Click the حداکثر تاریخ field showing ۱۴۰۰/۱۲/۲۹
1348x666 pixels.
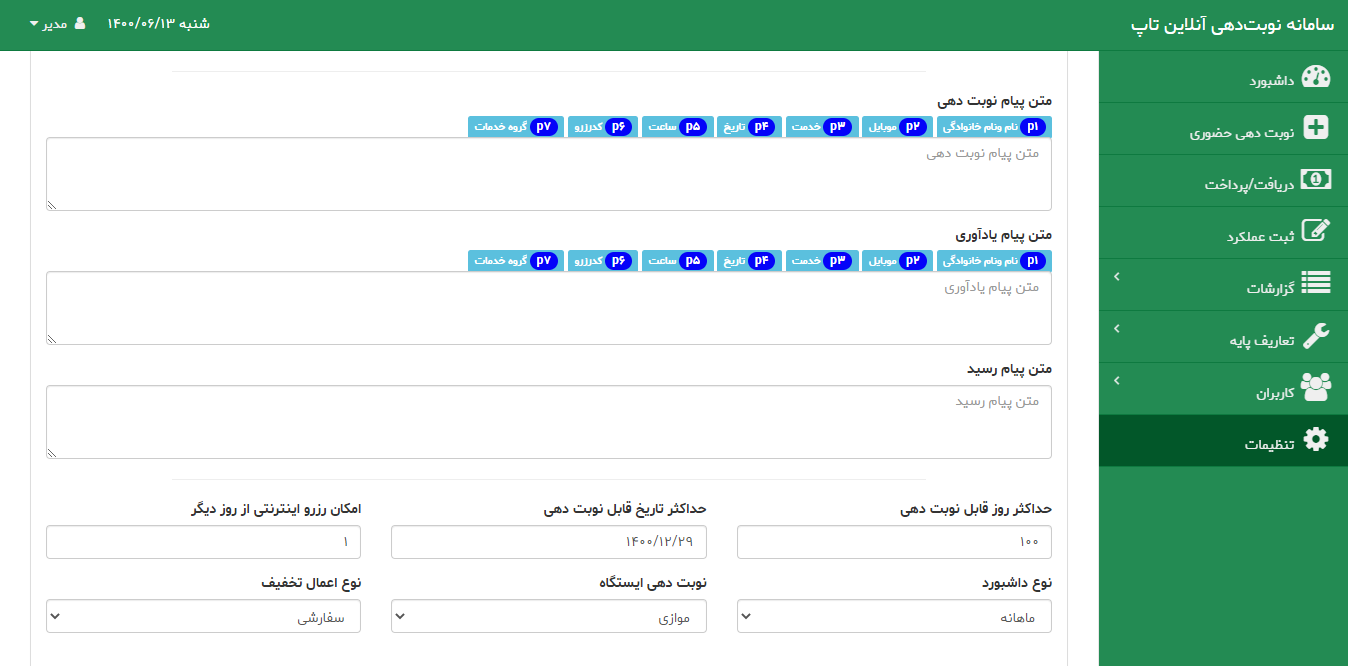click(549, 542)
